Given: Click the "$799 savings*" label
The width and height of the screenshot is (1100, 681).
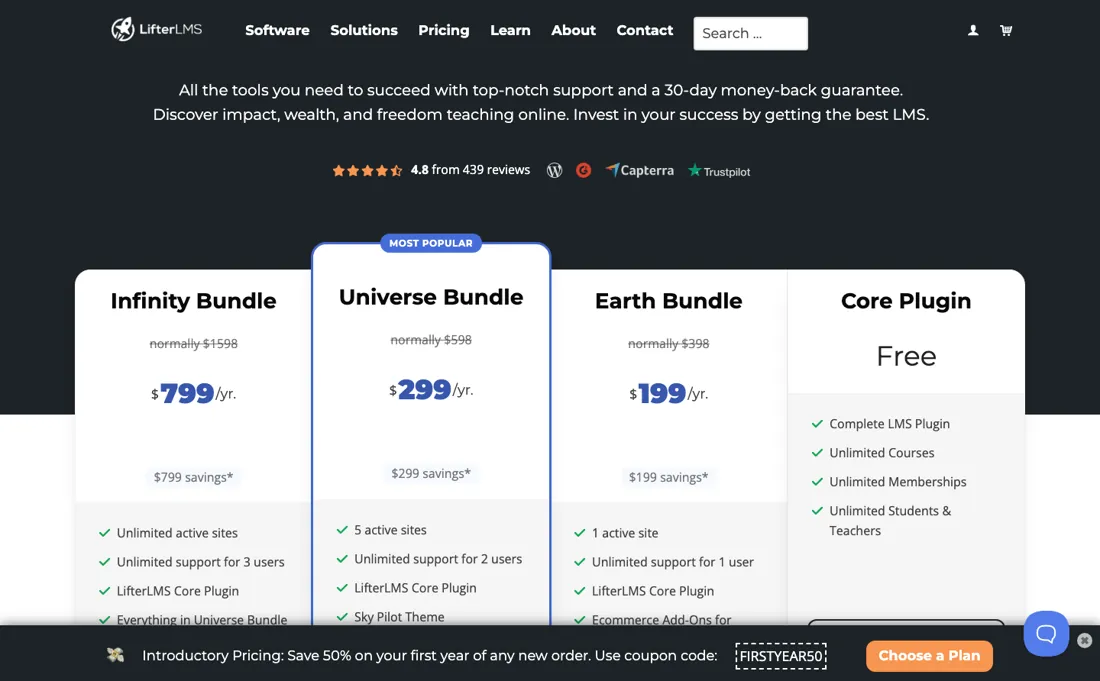Looking at the screenshot, I should tap(193, 477).
